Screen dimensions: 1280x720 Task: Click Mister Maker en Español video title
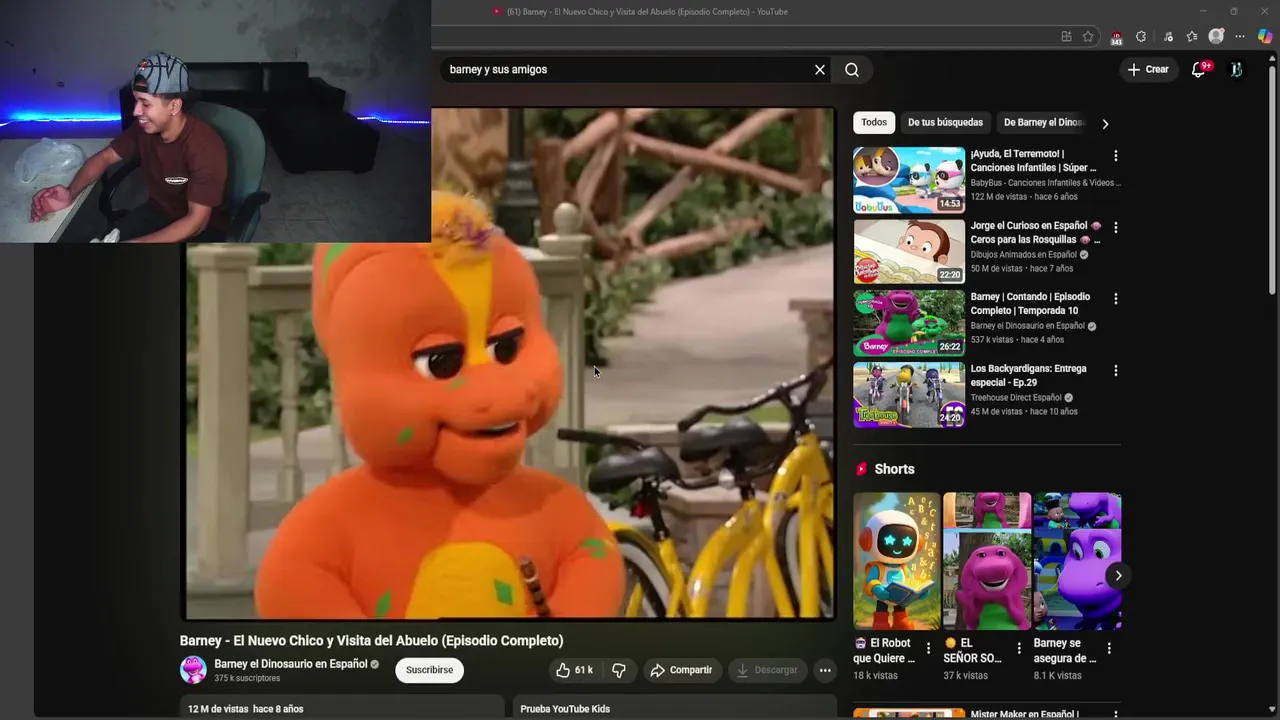point(1025,714)
